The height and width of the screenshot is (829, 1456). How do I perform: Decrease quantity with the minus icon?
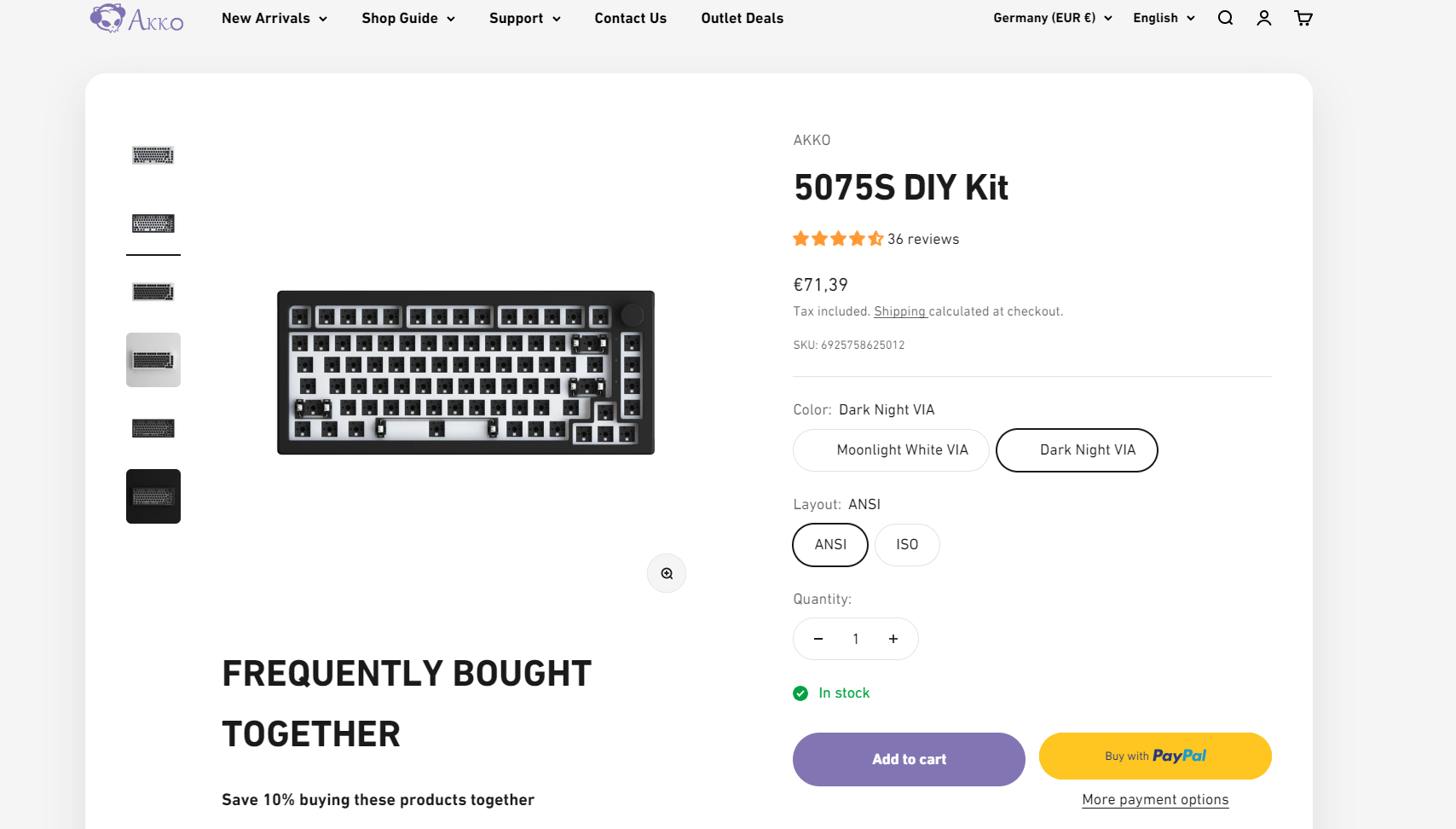click(818, 639)
